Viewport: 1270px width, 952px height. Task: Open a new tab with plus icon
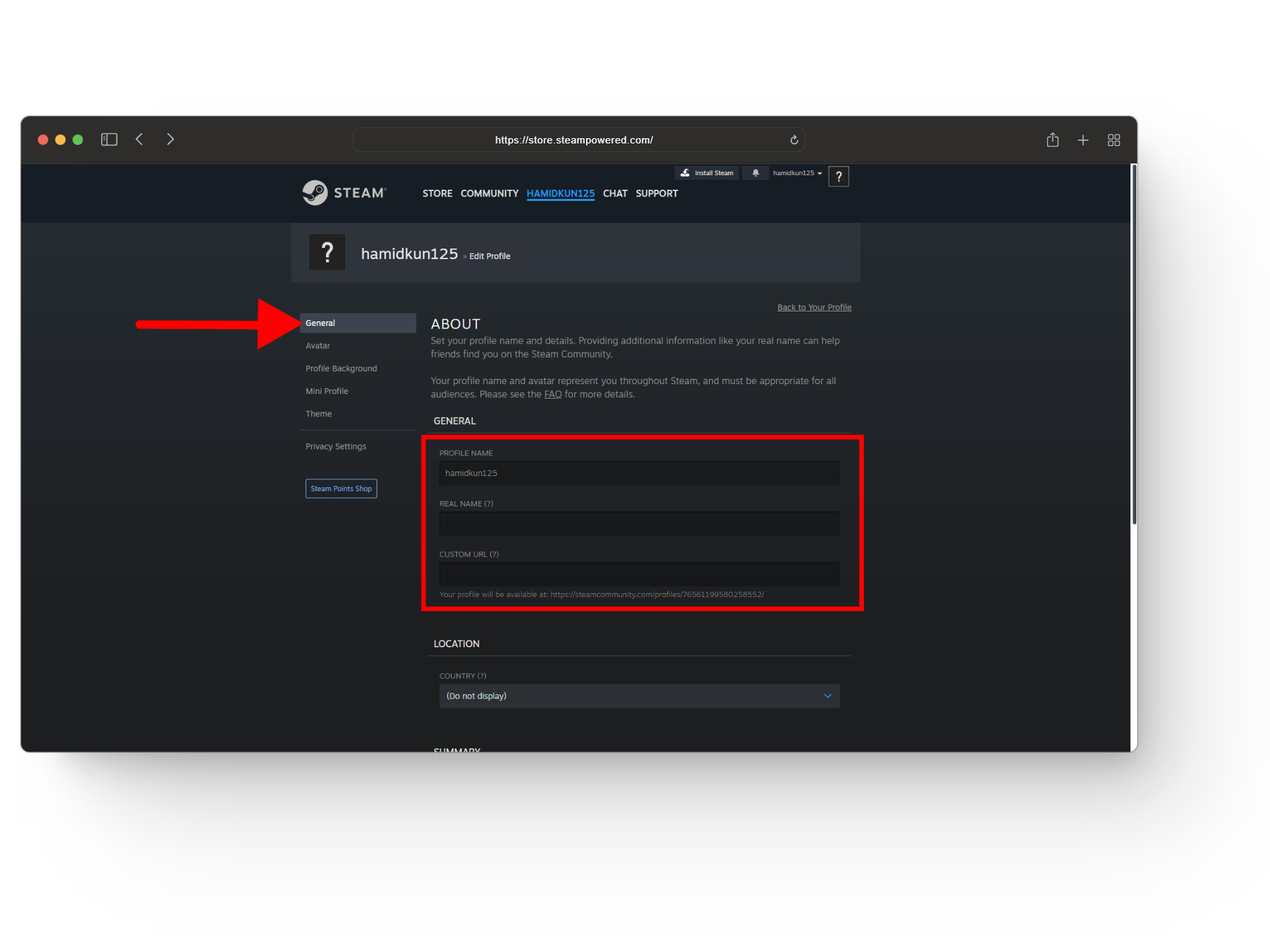[x=1083, y=140]
